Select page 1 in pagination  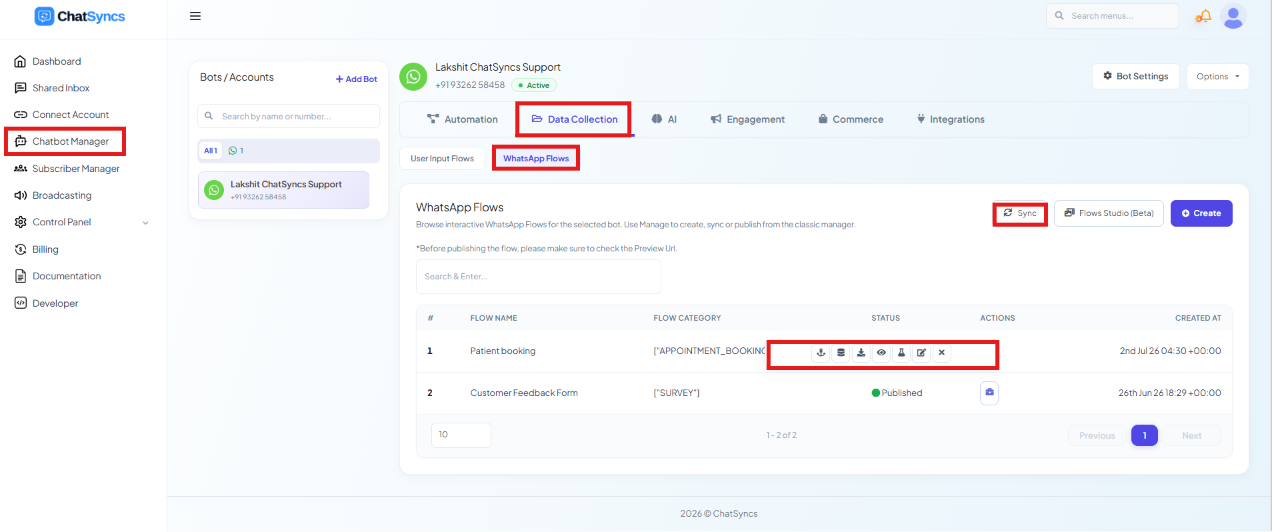tap(1145, 435)
